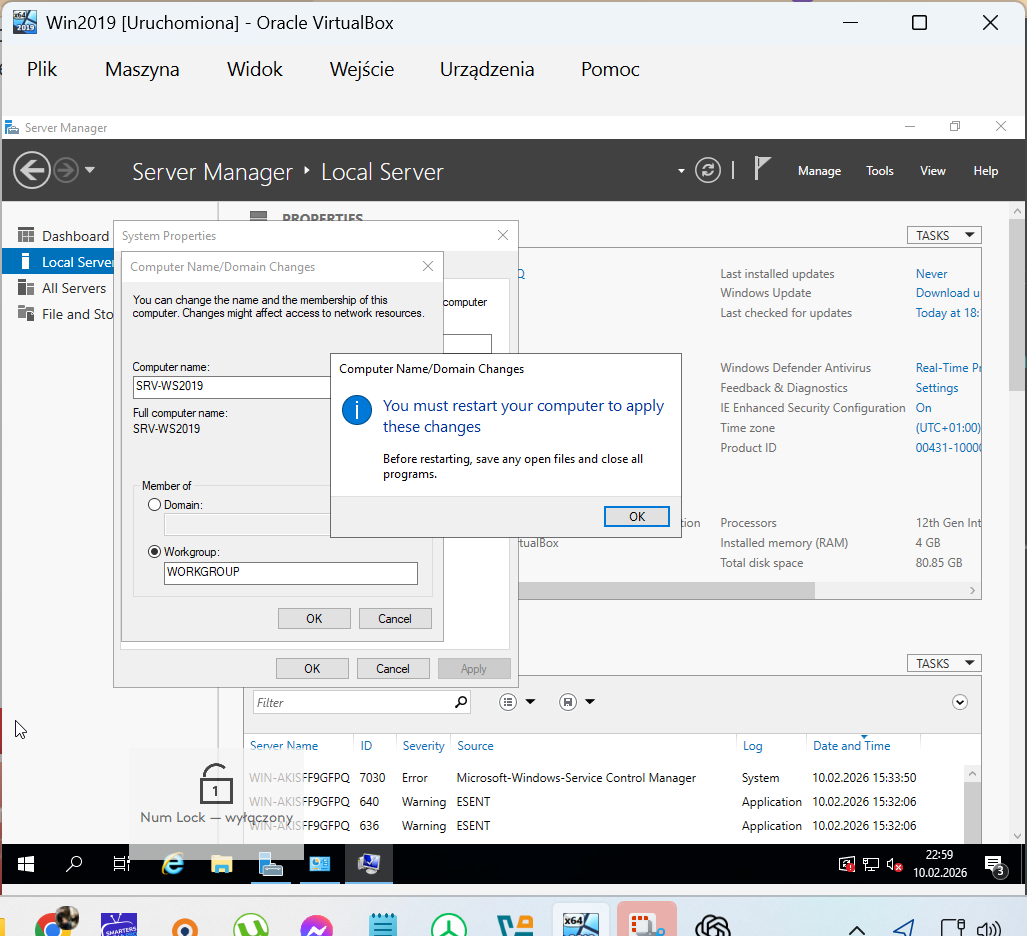Click the Dashboard icon in sidebar
This screenshot has width=1027, height=936.
pos(26,236)
